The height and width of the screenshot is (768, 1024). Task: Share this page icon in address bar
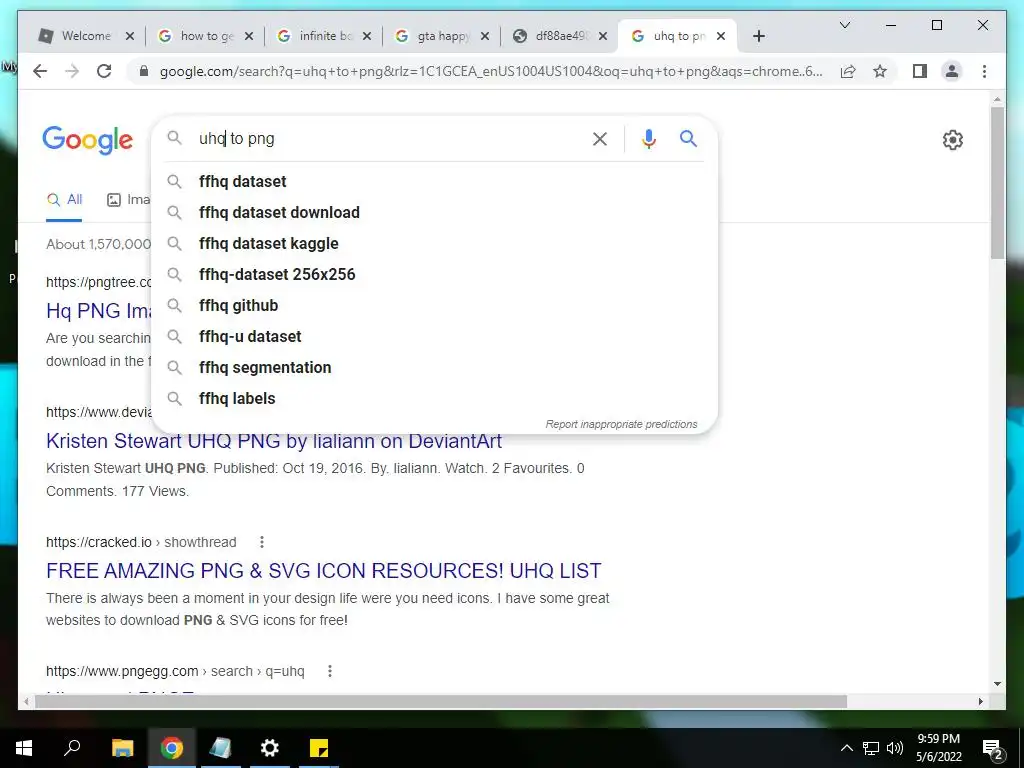click(x=848, y=71)
